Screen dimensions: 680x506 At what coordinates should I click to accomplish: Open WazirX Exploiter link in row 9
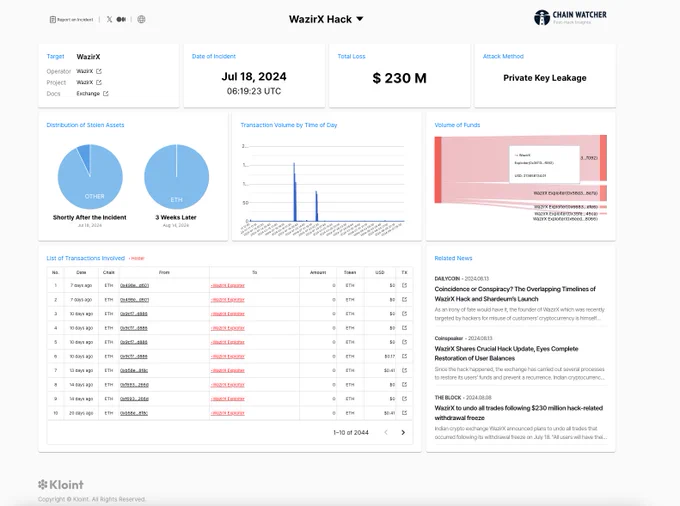tap(228, 398)
